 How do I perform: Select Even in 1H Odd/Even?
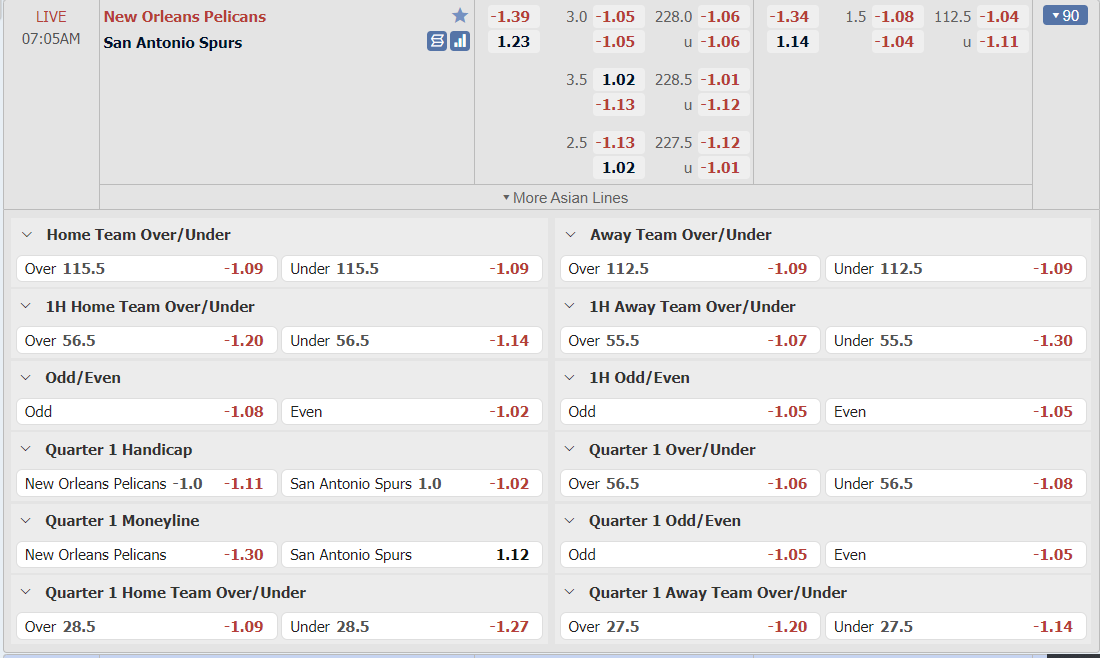(955, 412)
